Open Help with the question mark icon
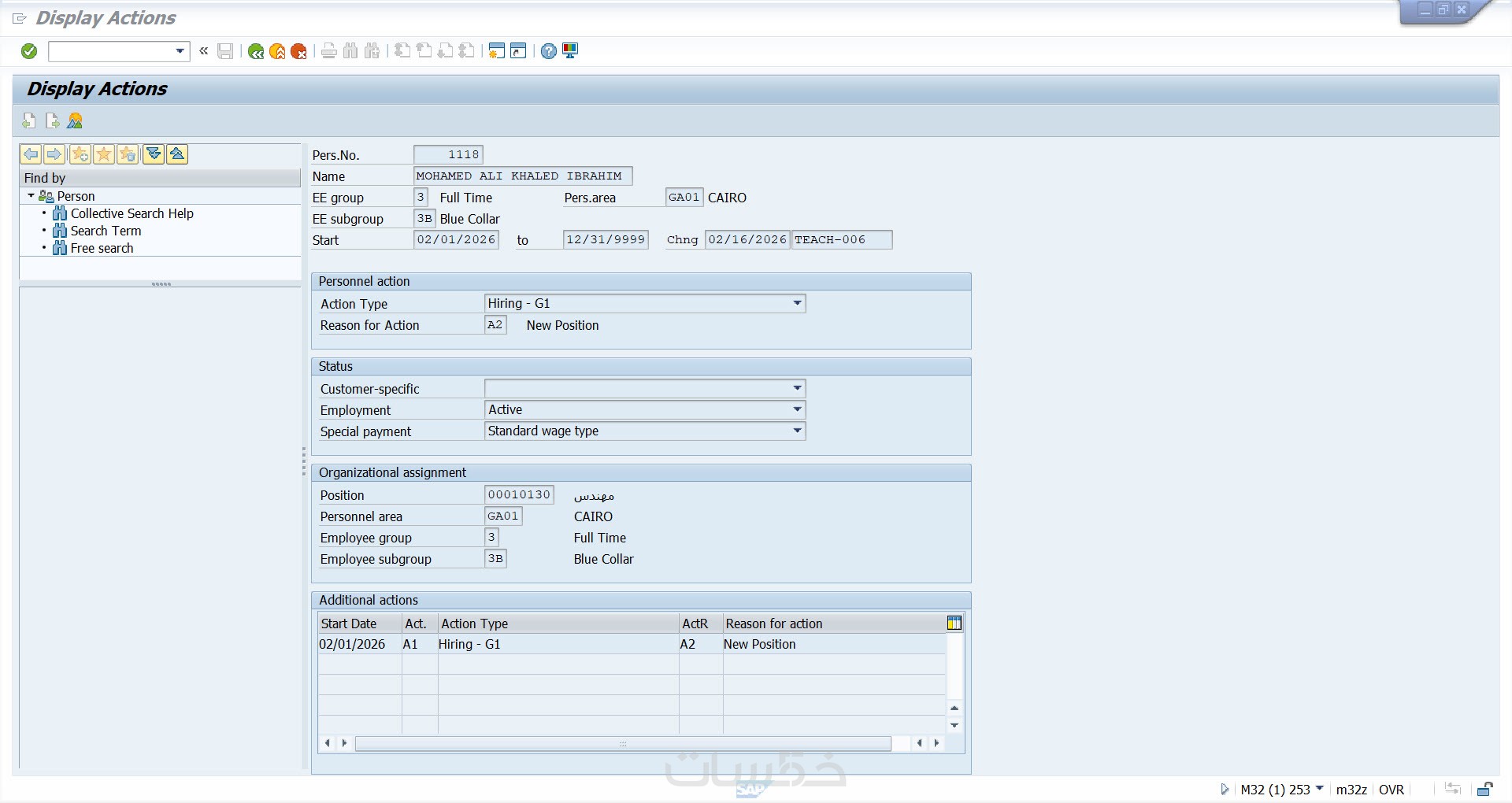Screen dimensions: 1512x803 549,51
